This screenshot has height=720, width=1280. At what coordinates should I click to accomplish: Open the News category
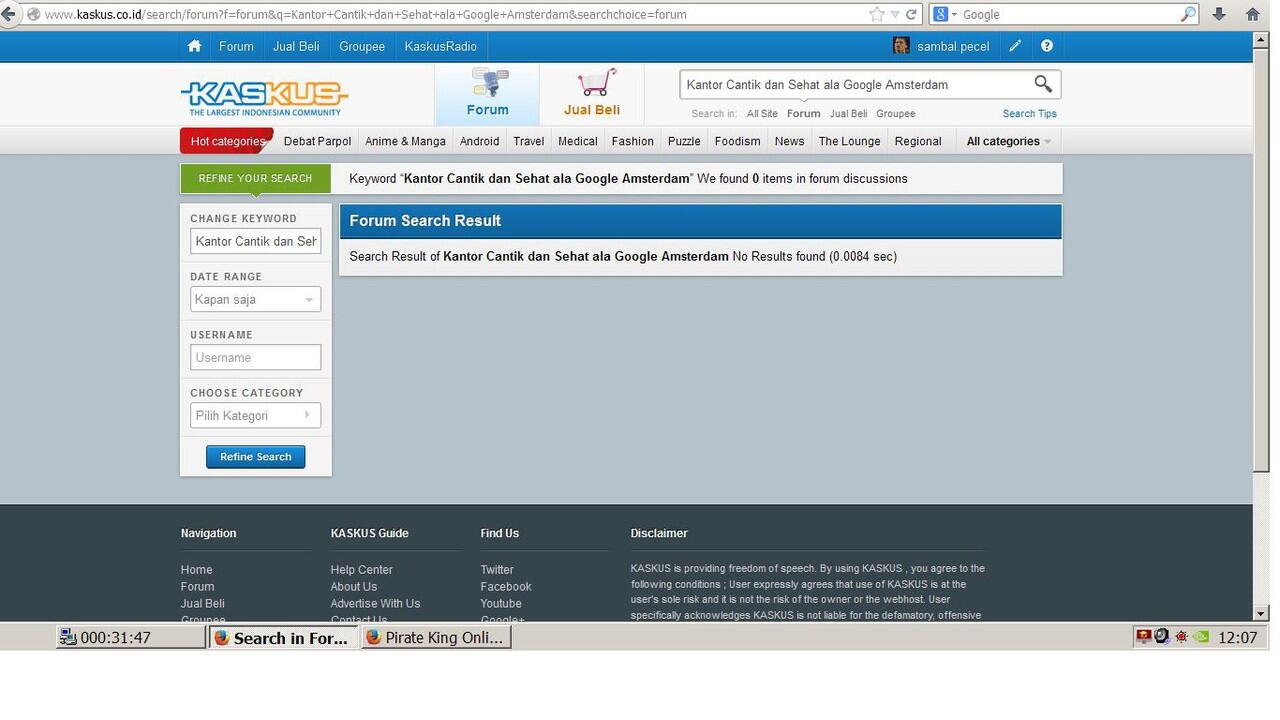(x=789, y=141)
